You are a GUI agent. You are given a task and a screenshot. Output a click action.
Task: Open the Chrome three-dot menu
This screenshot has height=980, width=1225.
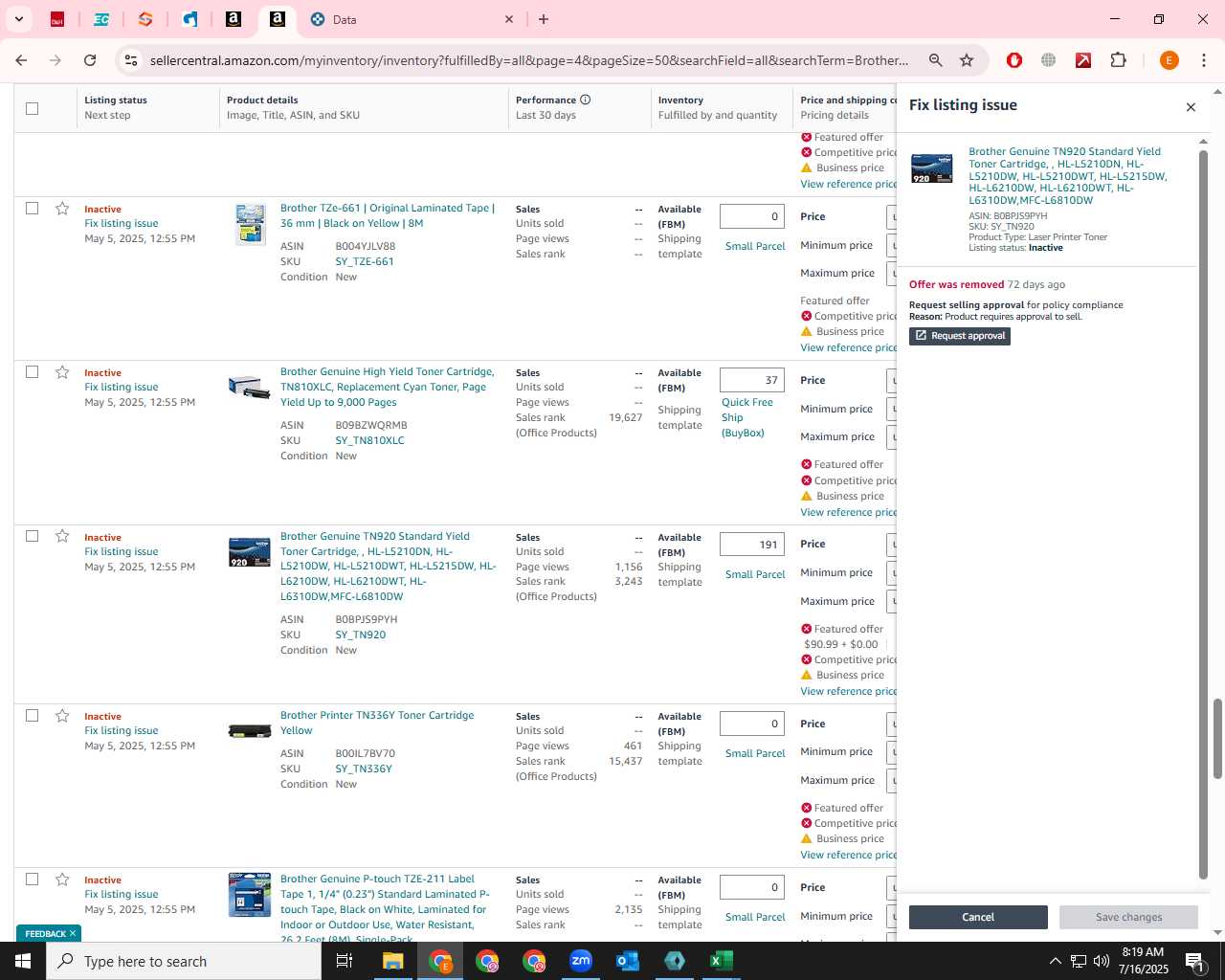click(1204, 60)
